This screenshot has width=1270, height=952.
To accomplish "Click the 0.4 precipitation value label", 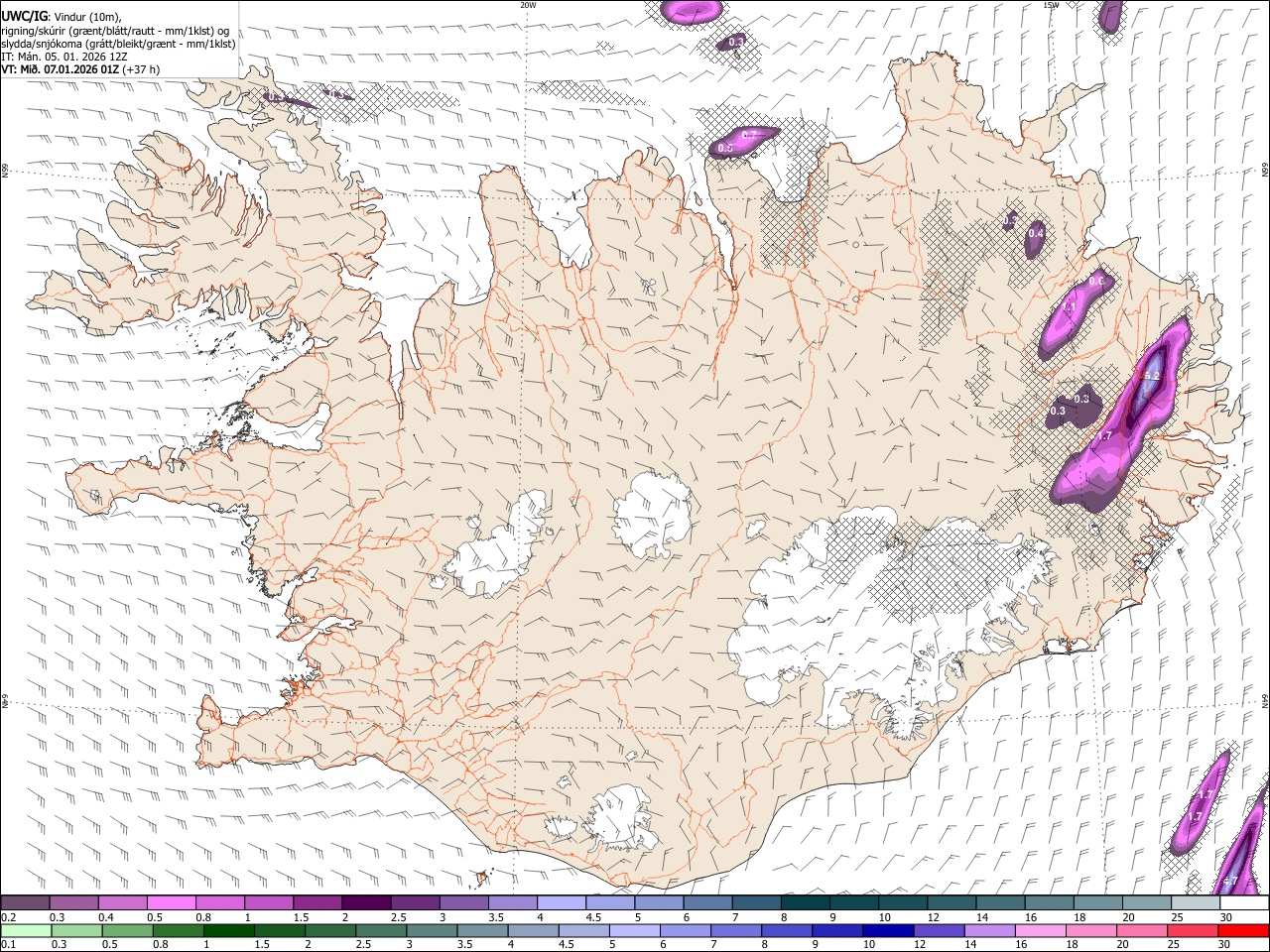I will click(x=1036, y=233).
